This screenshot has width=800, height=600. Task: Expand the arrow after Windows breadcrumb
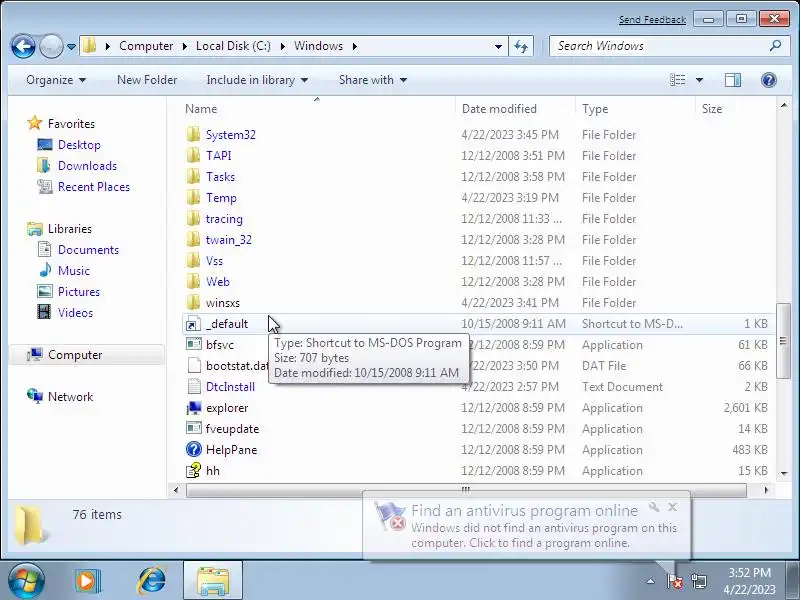click(x=355, y=46)
